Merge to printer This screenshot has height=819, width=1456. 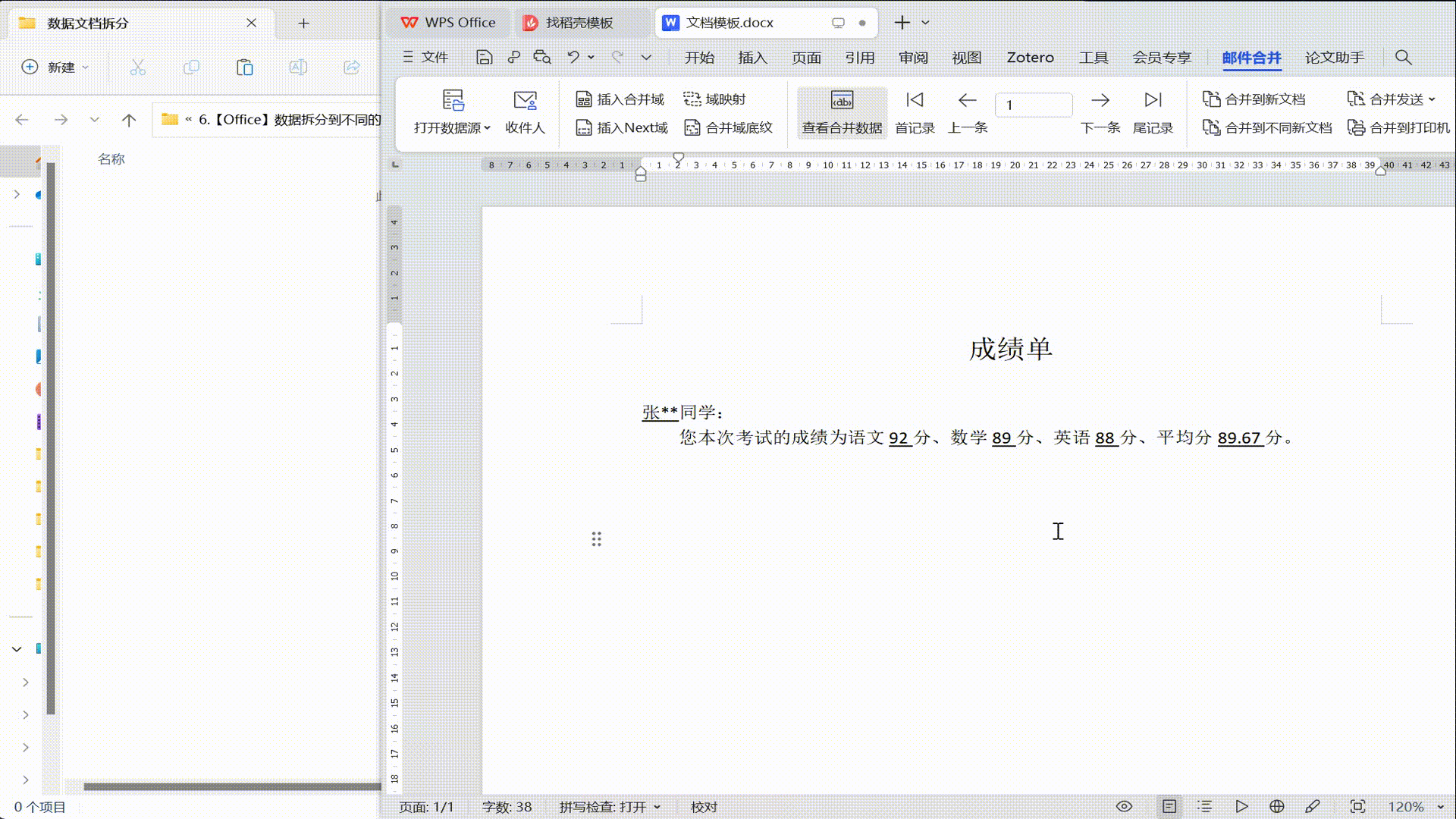click(x=1398, y=128)
